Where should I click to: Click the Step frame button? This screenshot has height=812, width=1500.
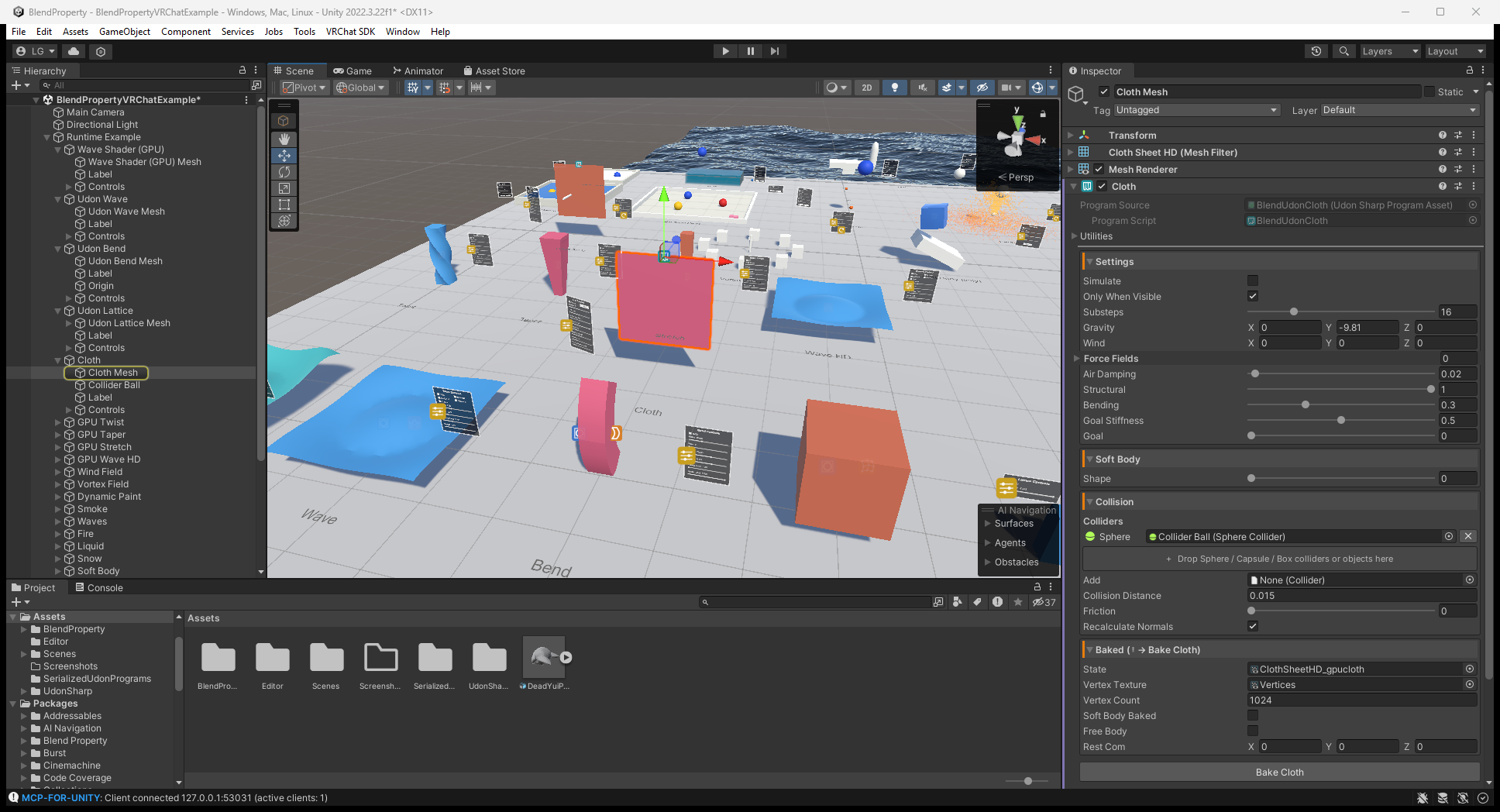(x=775, y=51)
